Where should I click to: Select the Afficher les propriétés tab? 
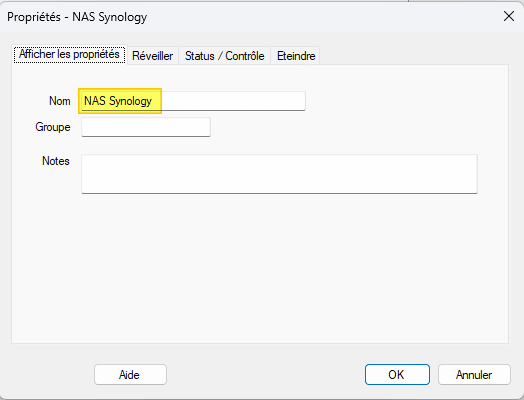click(x=70, y=54)
